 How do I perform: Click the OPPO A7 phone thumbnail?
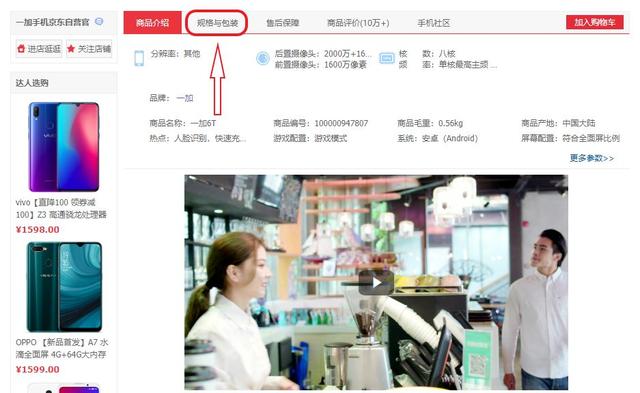[64, 287]
